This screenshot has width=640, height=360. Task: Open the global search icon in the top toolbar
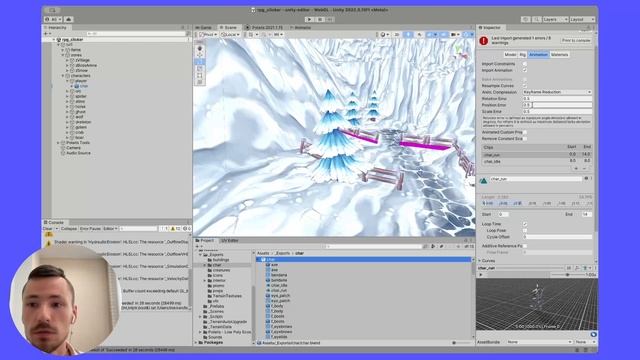(x=536, y=19)
